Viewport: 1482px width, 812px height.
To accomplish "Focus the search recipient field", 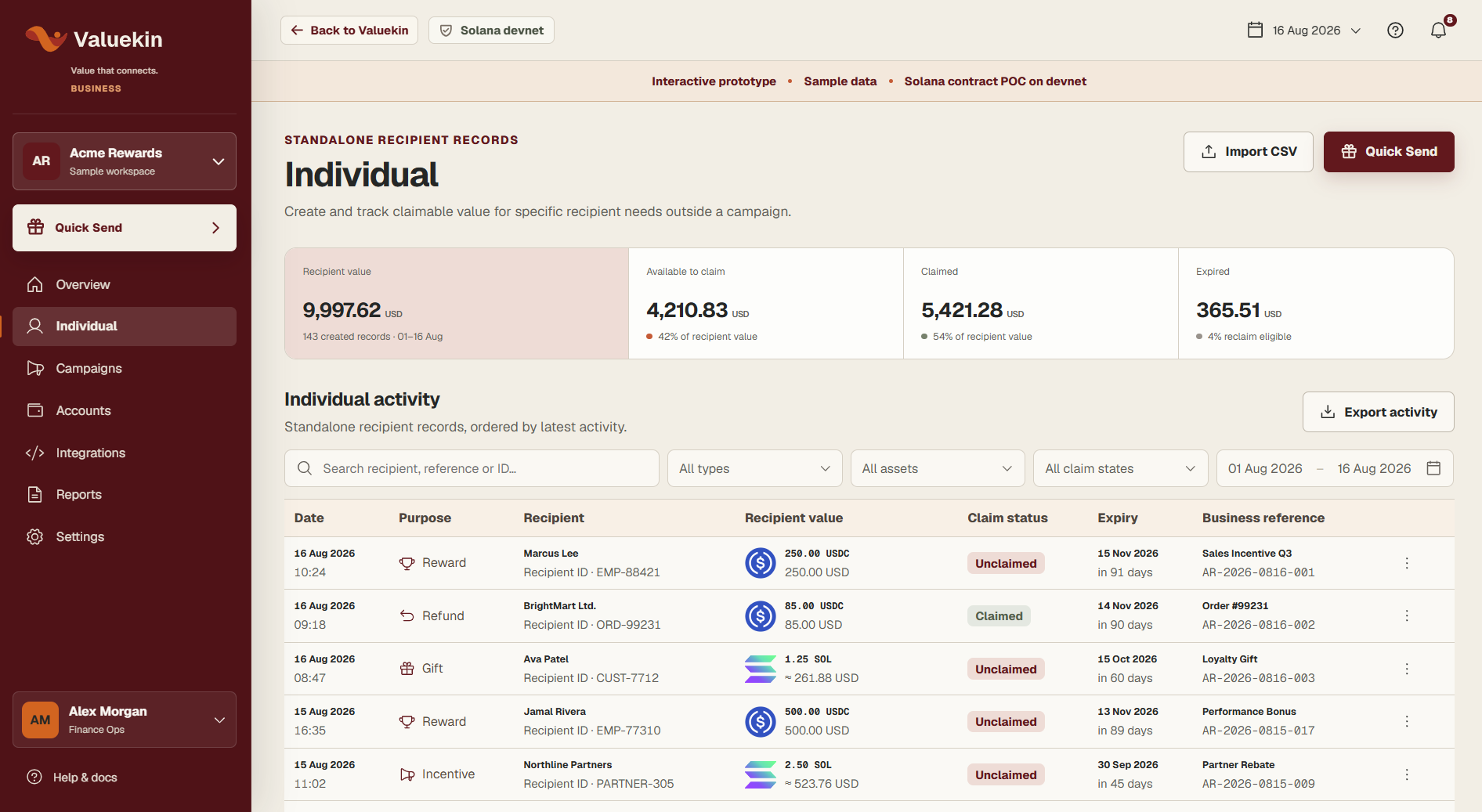I will tap(472, 468).
